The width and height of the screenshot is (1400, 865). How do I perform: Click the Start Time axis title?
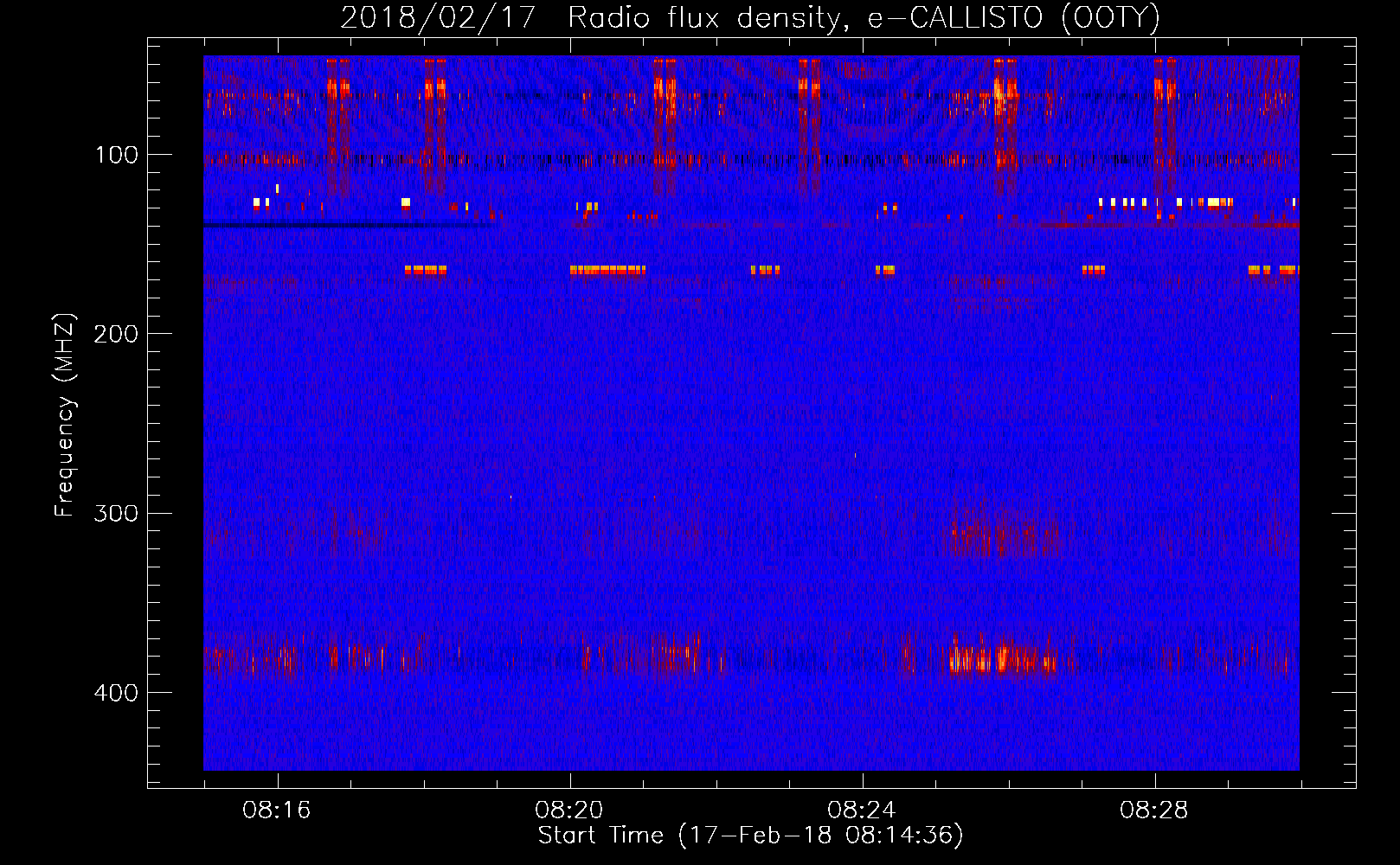click(751, 836)
